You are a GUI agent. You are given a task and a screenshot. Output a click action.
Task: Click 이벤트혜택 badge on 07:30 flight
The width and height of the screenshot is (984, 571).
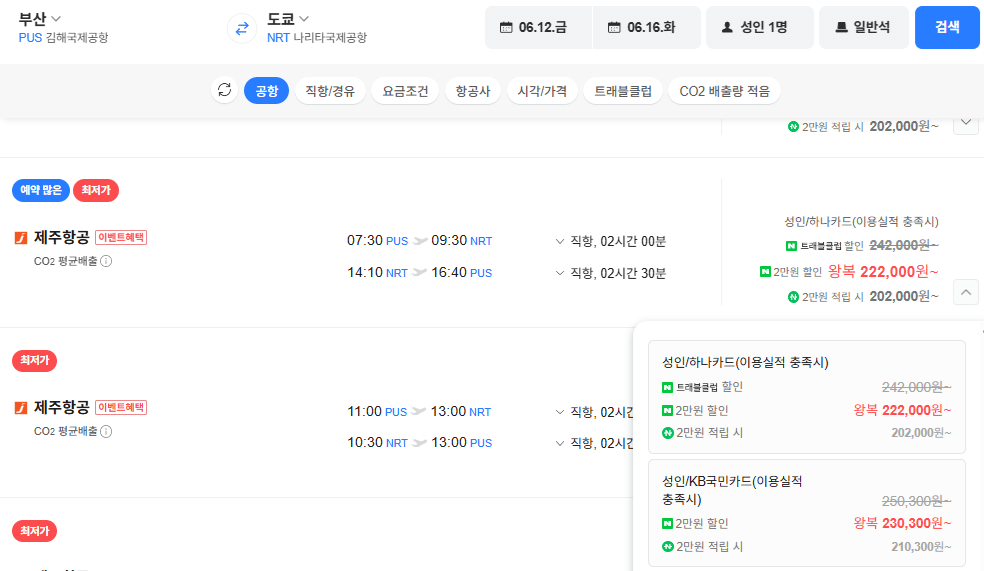(x=121, y=238)
